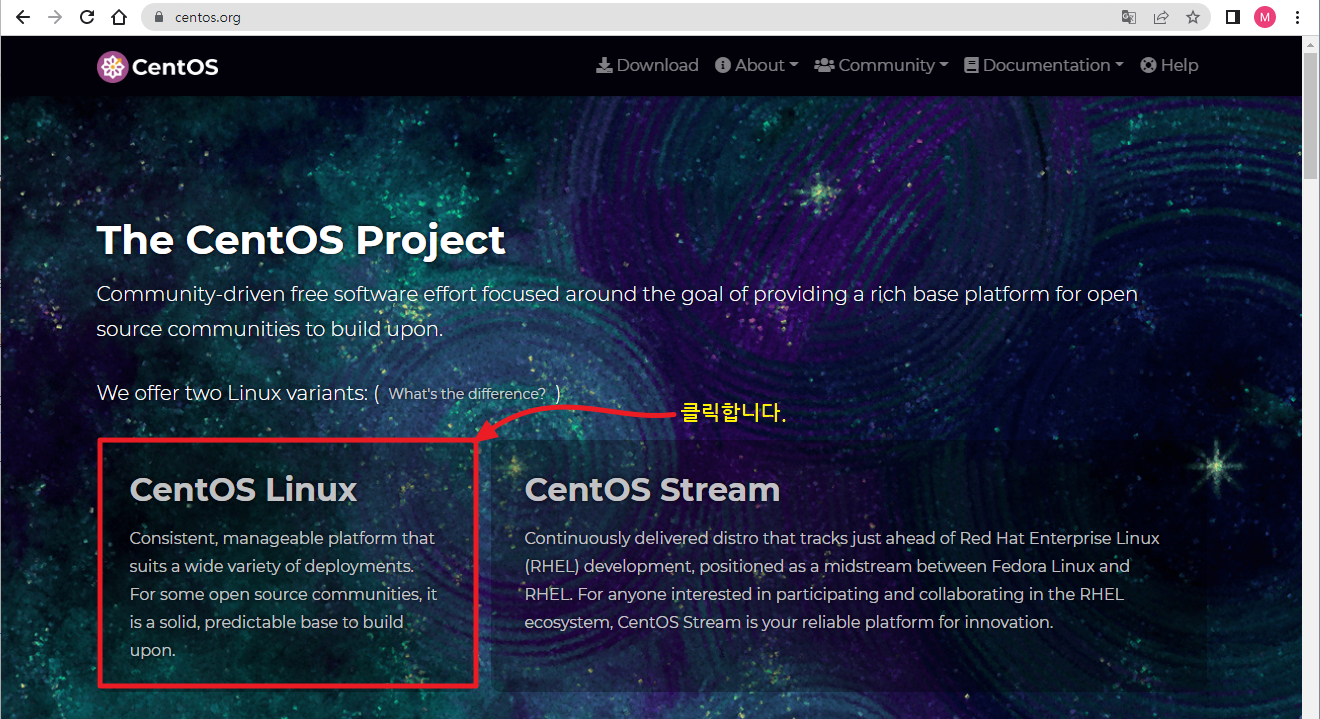1320x719 pixels.
Task: Click the people icon beside Community
Action: (824, 64)
